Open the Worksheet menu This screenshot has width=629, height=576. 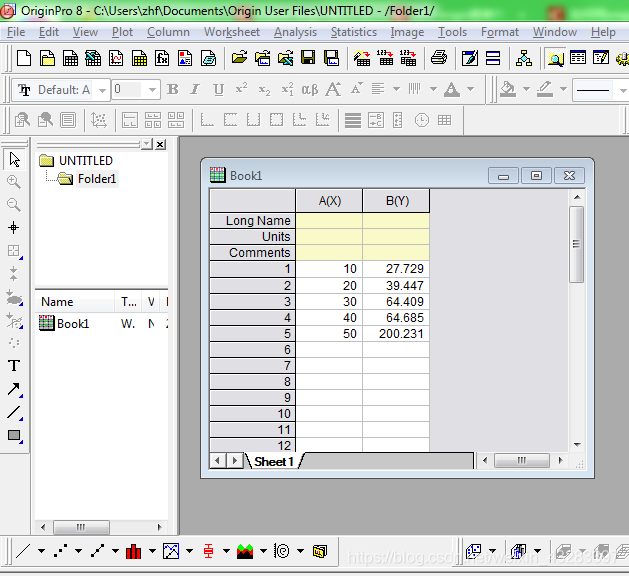(232, 32)
